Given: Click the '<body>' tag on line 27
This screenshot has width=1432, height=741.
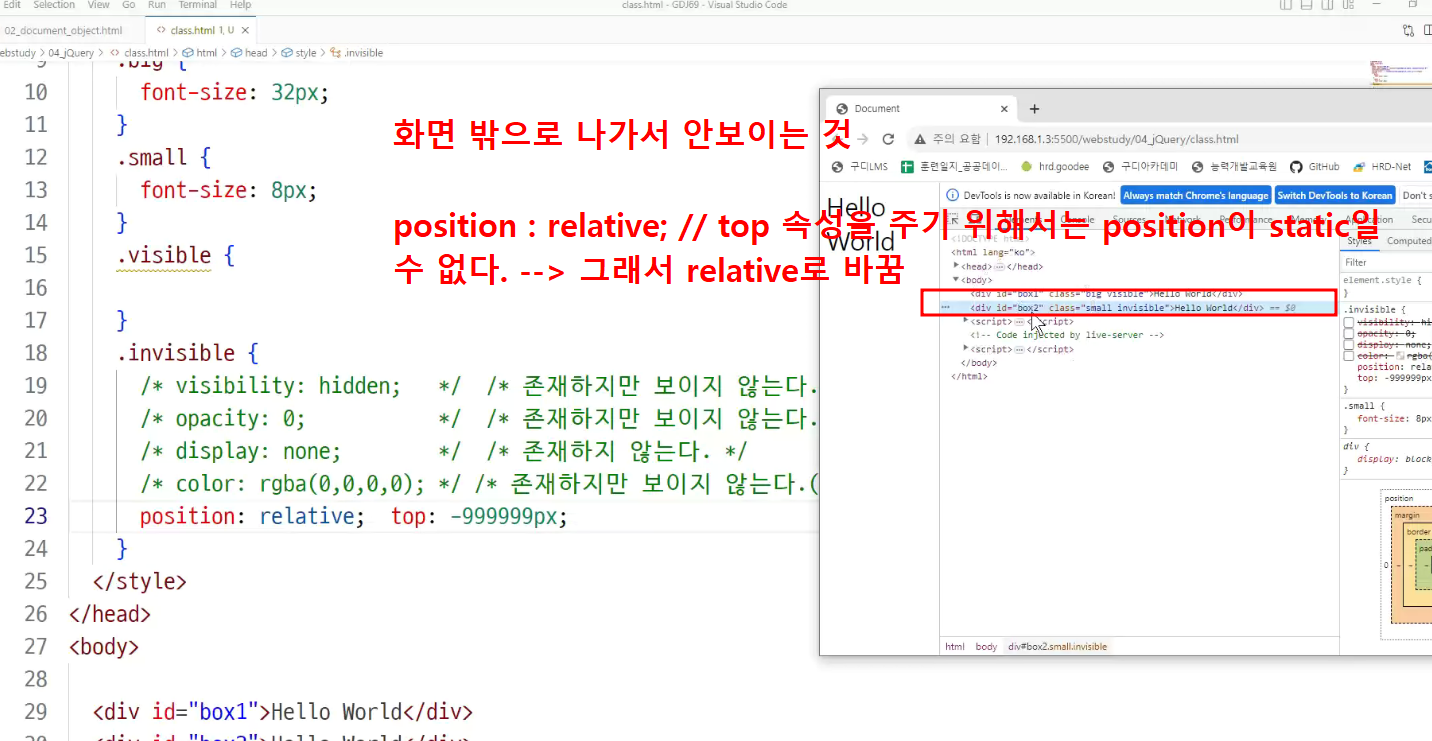Looking at the screenshot, I should [x=103, y=647].
